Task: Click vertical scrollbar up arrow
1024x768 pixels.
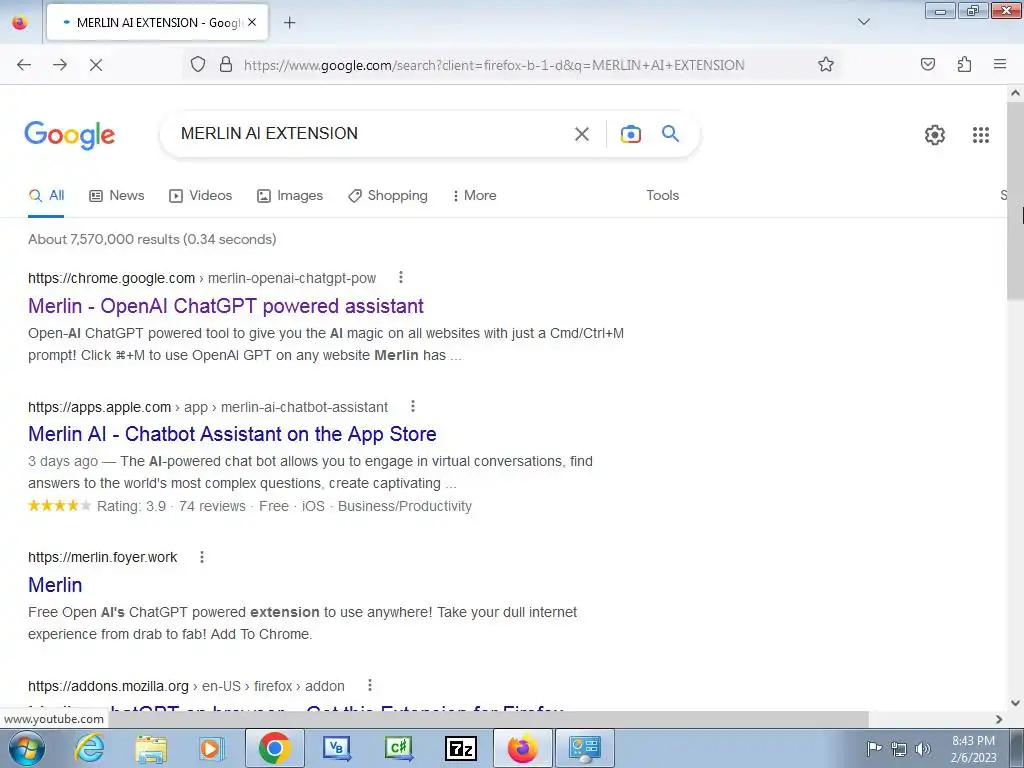Action: click(x=1015, y=93)
